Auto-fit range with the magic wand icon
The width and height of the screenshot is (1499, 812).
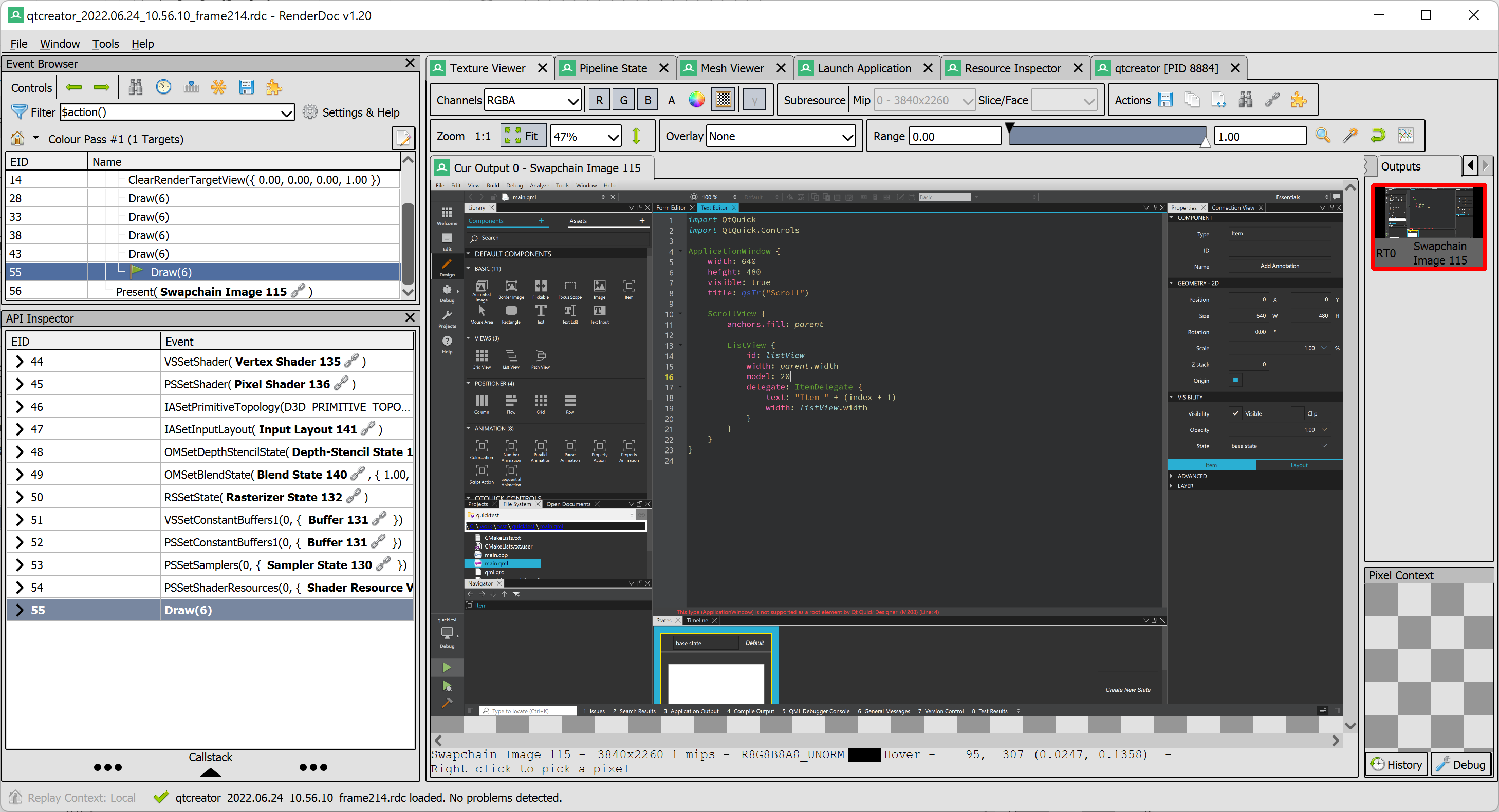1350,135
